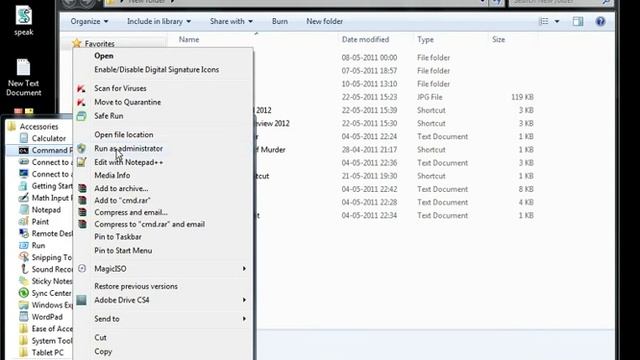Click the Safe Run icon
This screenshot has width=640, height=360.
[x=81, y=116]
